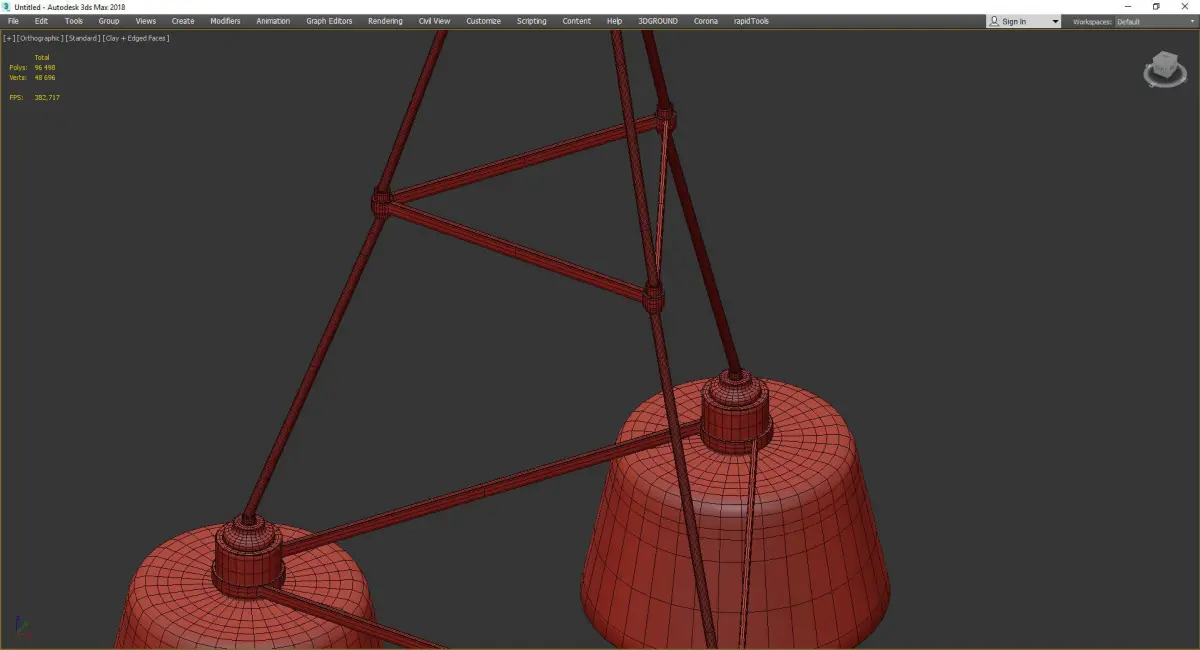The width and height of the screenshot is (1200, 650).
Task: Open the Tools menu
Action: point(74,21)
